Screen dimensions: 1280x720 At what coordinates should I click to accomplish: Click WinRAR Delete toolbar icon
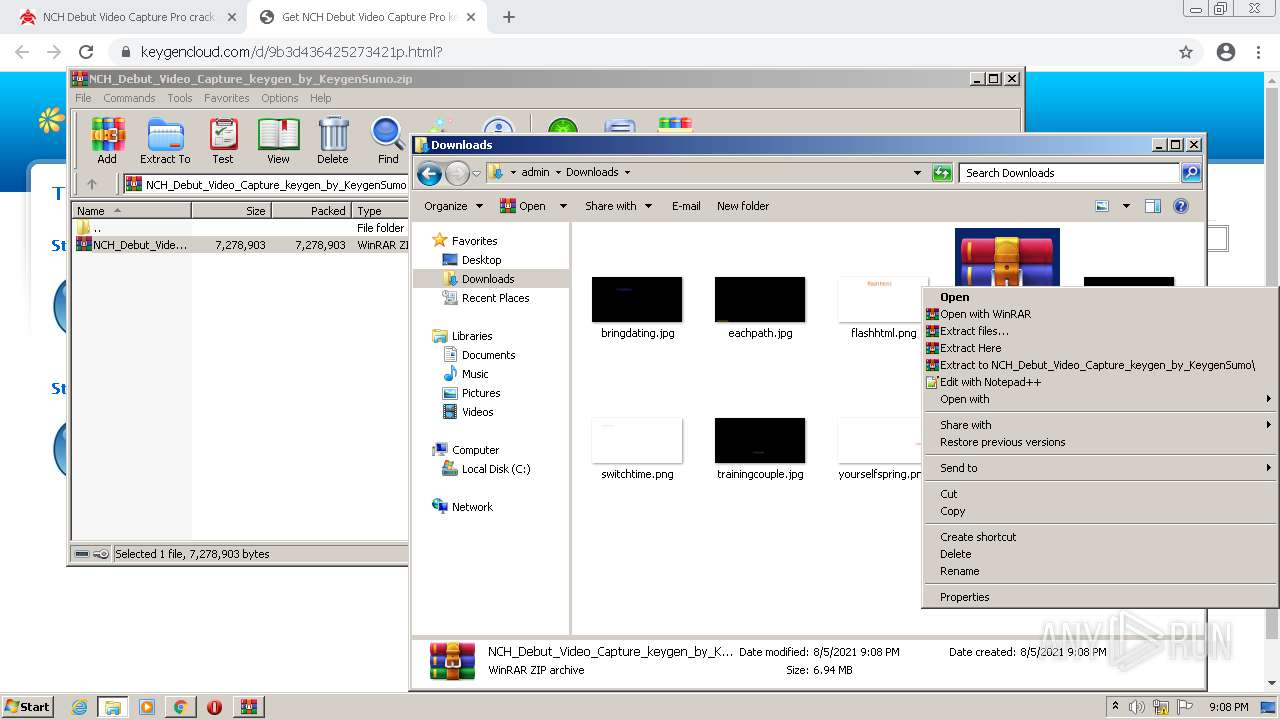tap(333, 140)
